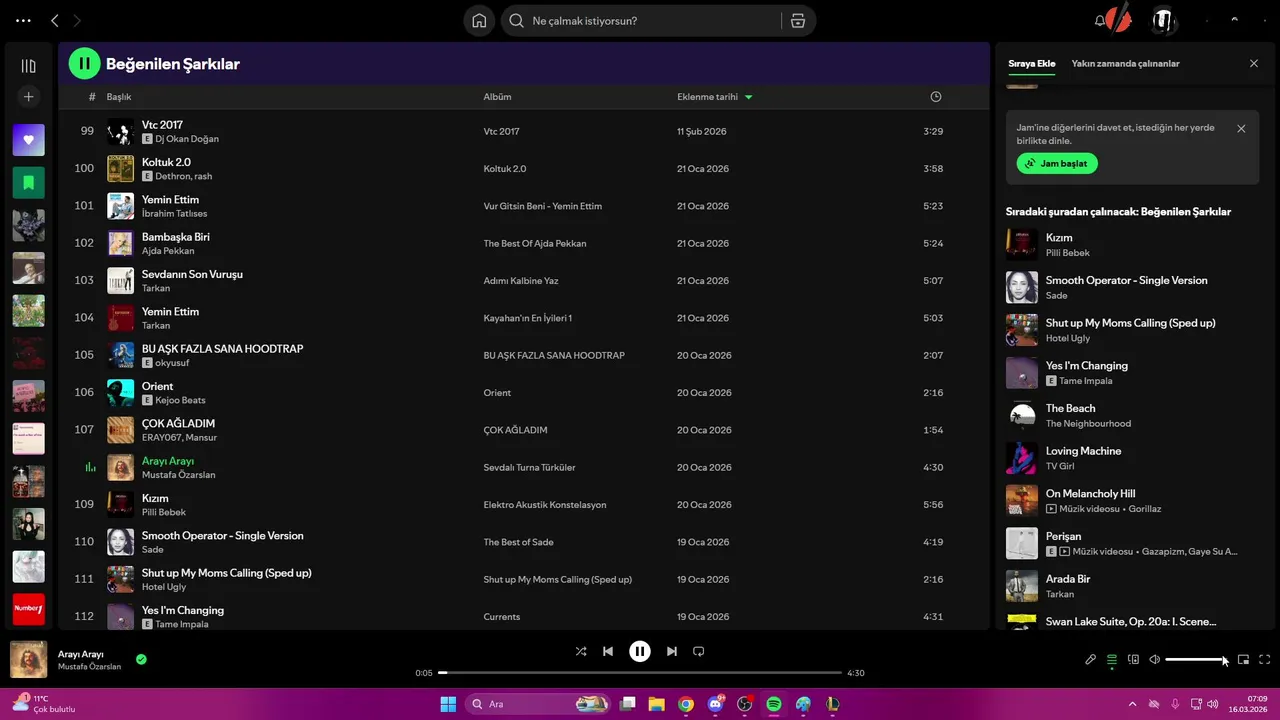Select Arada Bir by Tarkan in the queue

(x=1132, y=586)
